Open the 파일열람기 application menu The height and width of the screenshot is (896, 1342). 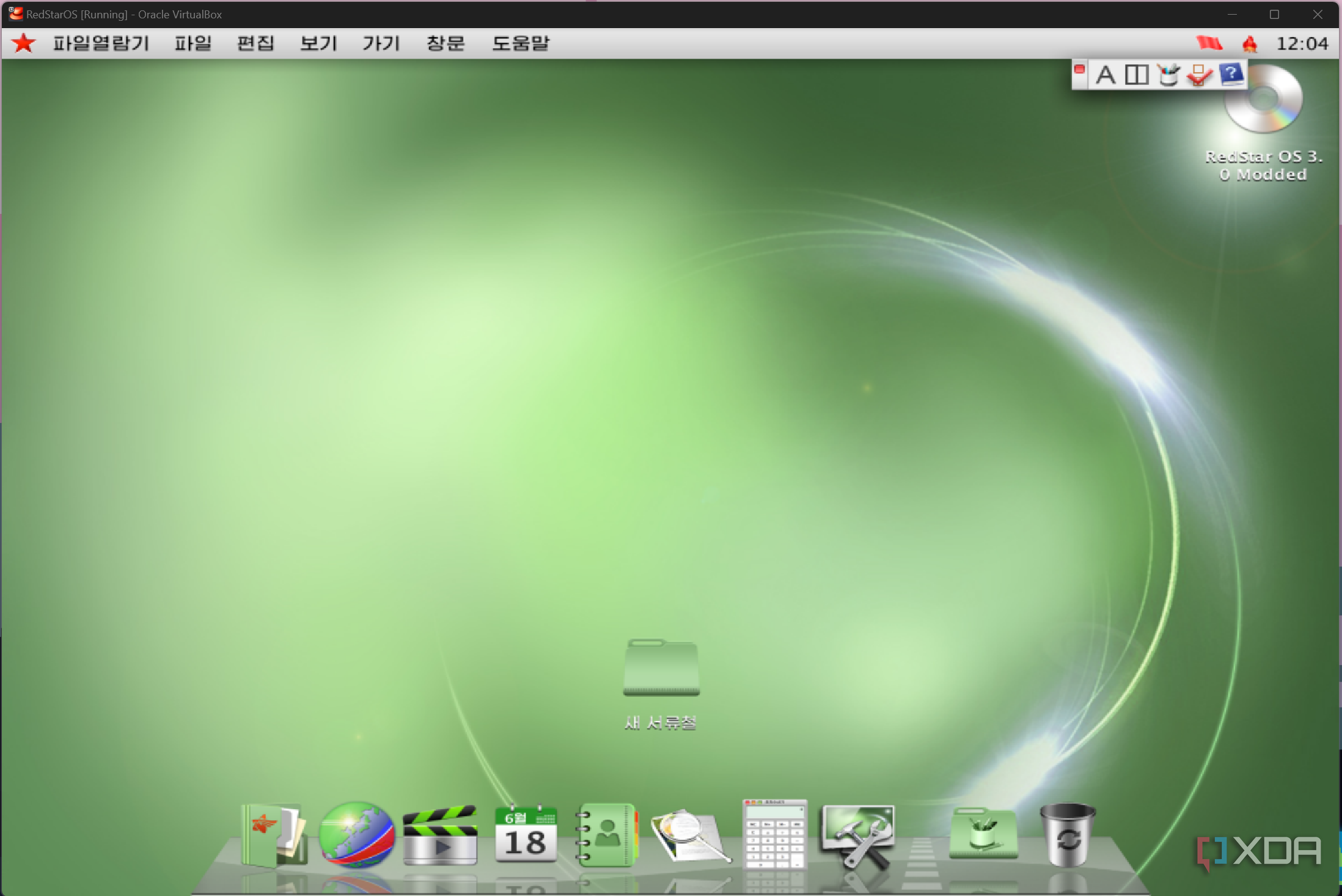click(101, 43)
